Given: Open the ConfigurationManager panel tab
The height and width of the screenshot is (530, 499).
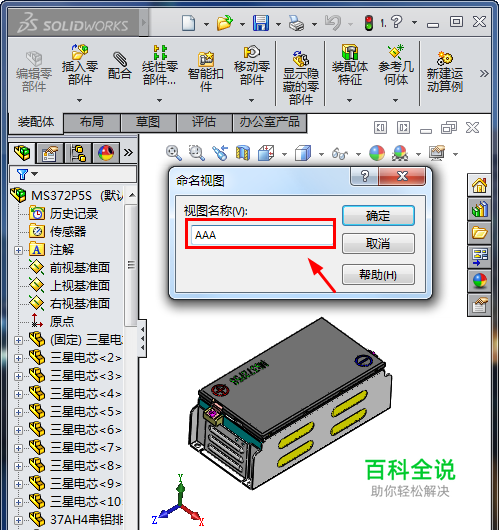Looking at the screenshot, I should click(78, 153).
